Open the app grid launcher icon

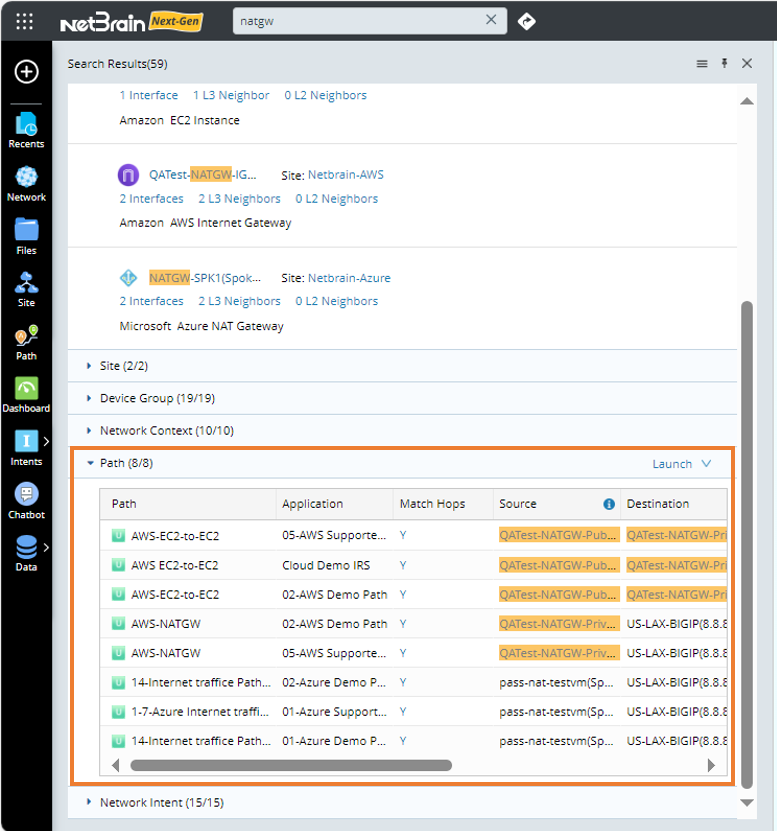click(25, 21)
